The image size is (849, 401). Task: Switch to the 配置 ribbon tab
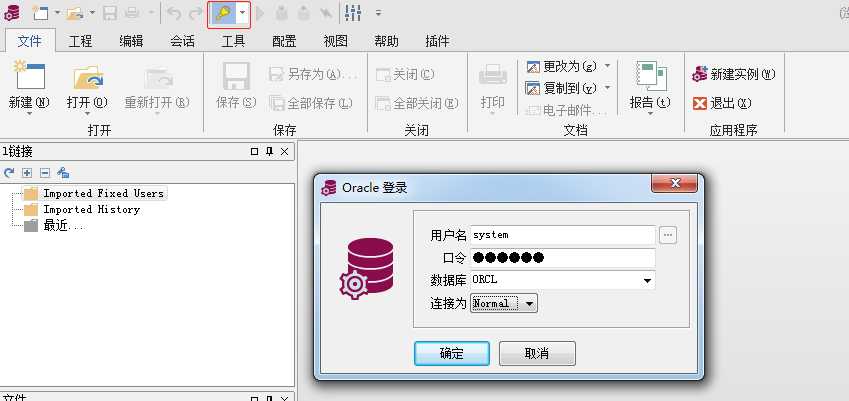click(284, 41)
